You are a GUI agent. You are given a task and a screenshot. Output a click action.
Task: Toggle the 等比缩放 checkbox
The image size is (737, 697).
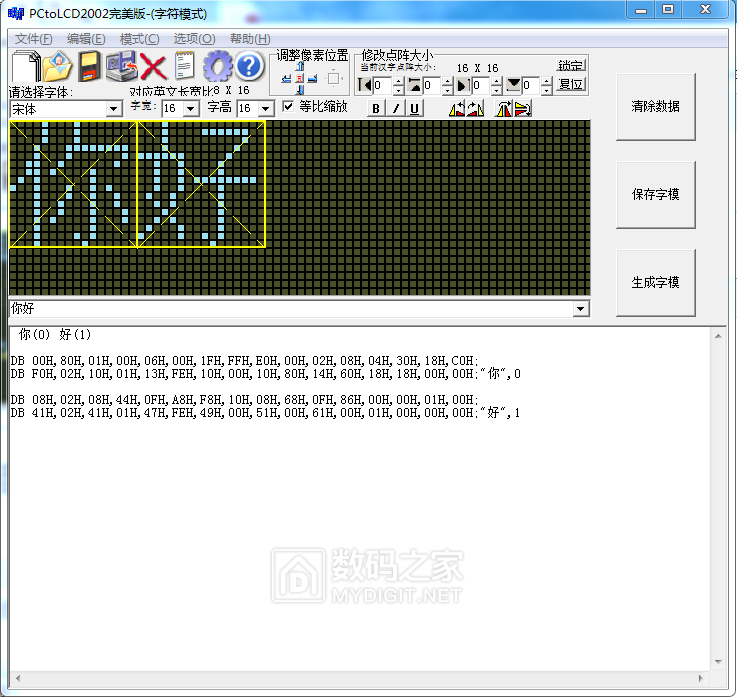[x=288, y=106]
